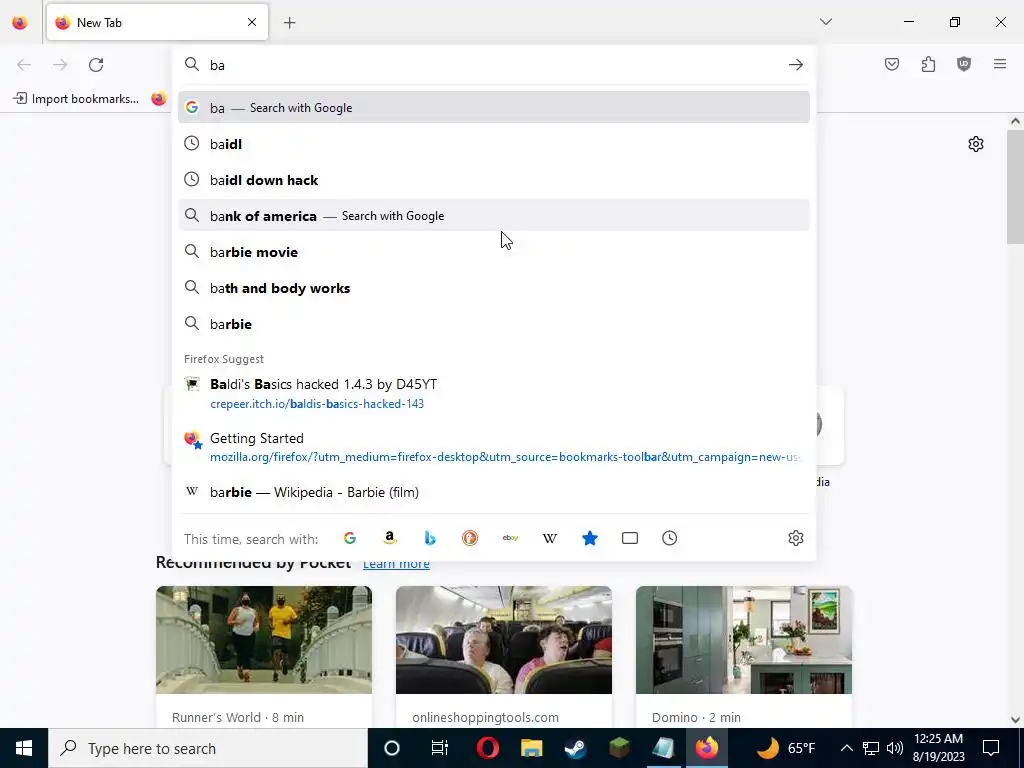Open Cortana circle on taskbar
Image resolution: width=1024 pixels, height=768 pixels.
tap(392, 748)
